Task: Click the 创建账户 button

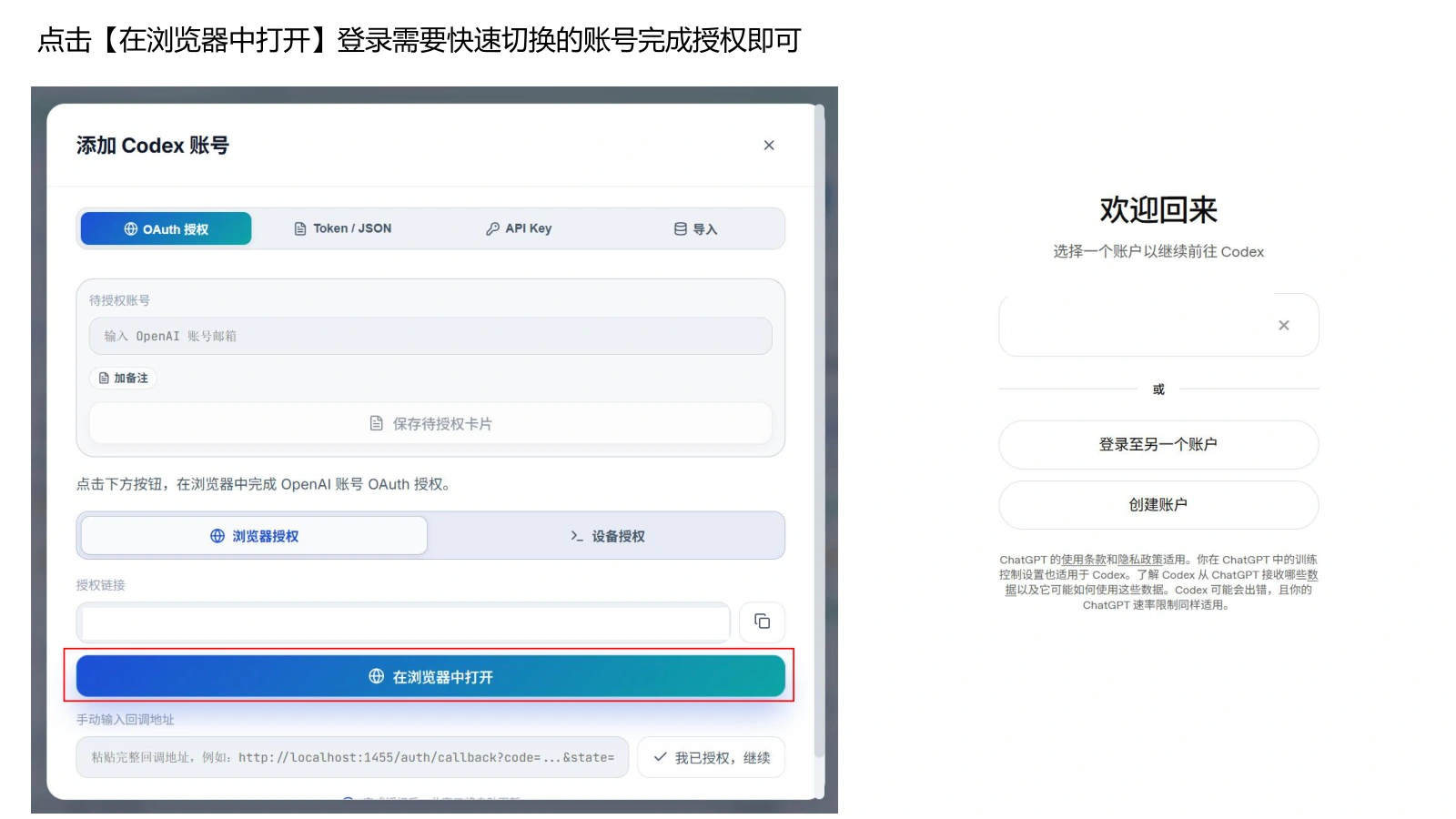Action: (1158, 504)
